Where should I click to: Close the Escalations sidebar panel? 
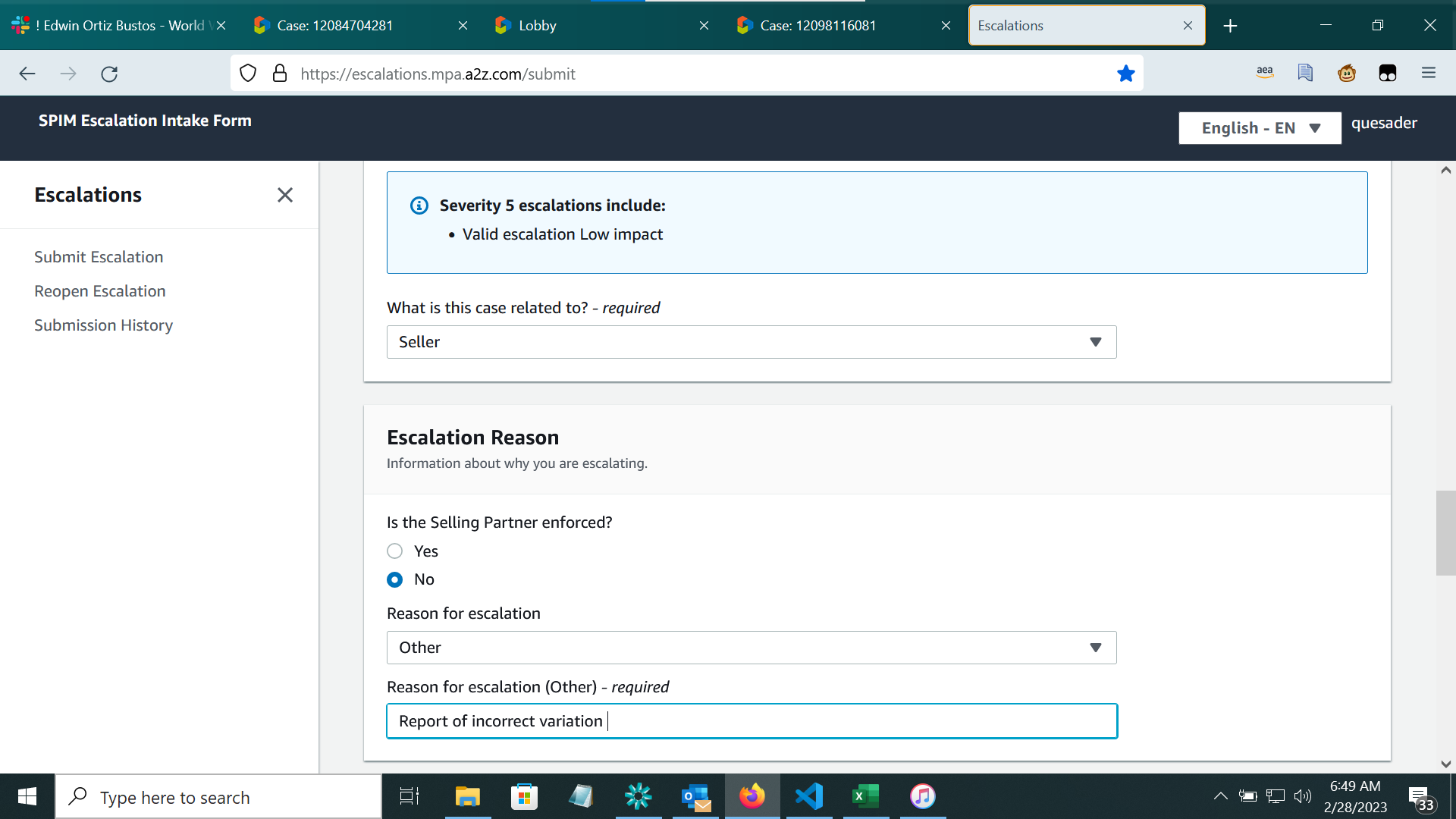(285, 195)
